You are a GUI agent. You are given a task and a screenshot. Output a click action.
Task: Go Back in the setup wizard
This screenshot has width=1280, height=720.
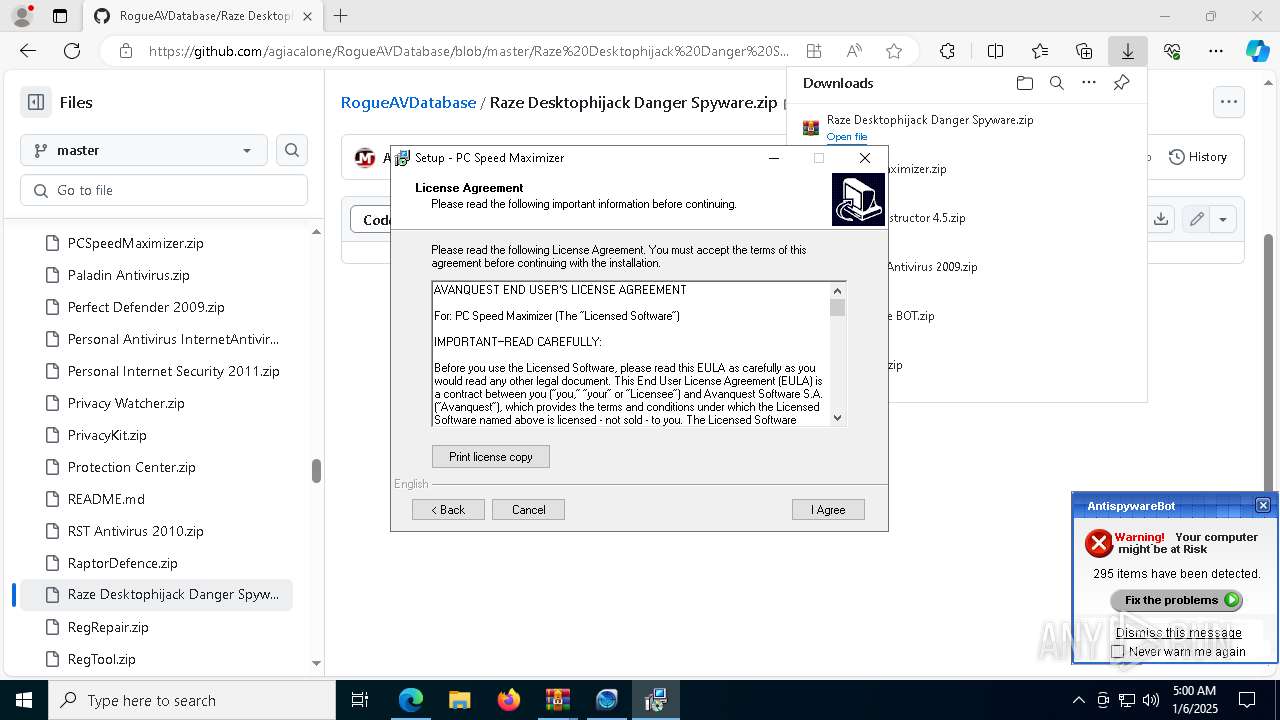click(448, 510)
